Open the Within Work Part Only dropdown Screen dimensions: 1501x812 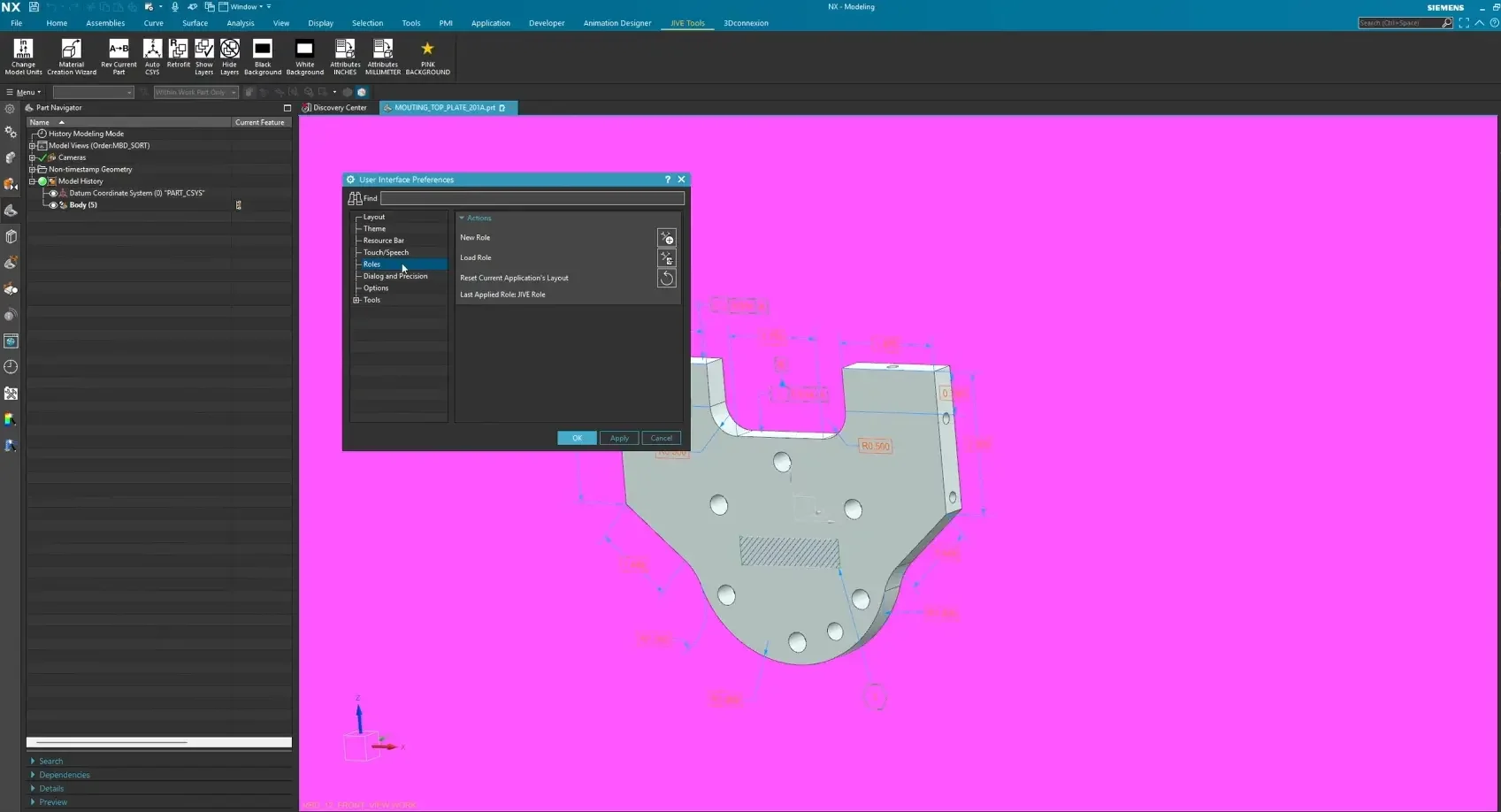(196, 92)
